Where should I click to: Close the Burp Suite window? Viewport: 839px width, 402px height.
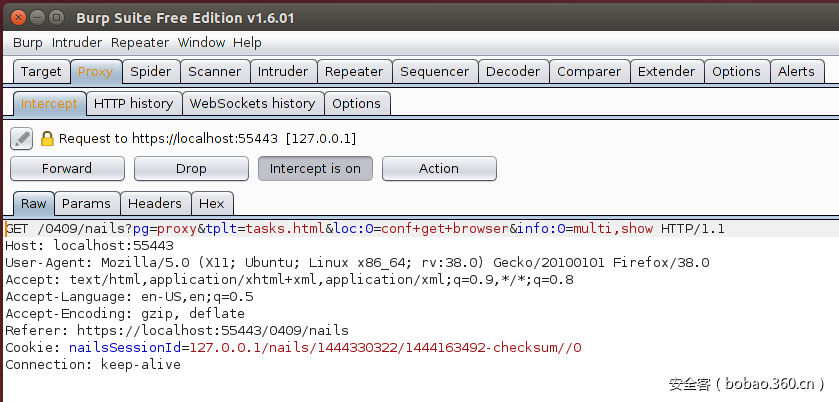point(18,17)
